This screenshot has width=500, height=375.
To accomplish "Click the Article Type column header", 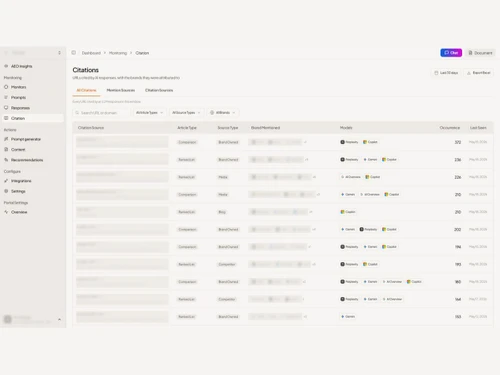I will (x=187, y=128).
